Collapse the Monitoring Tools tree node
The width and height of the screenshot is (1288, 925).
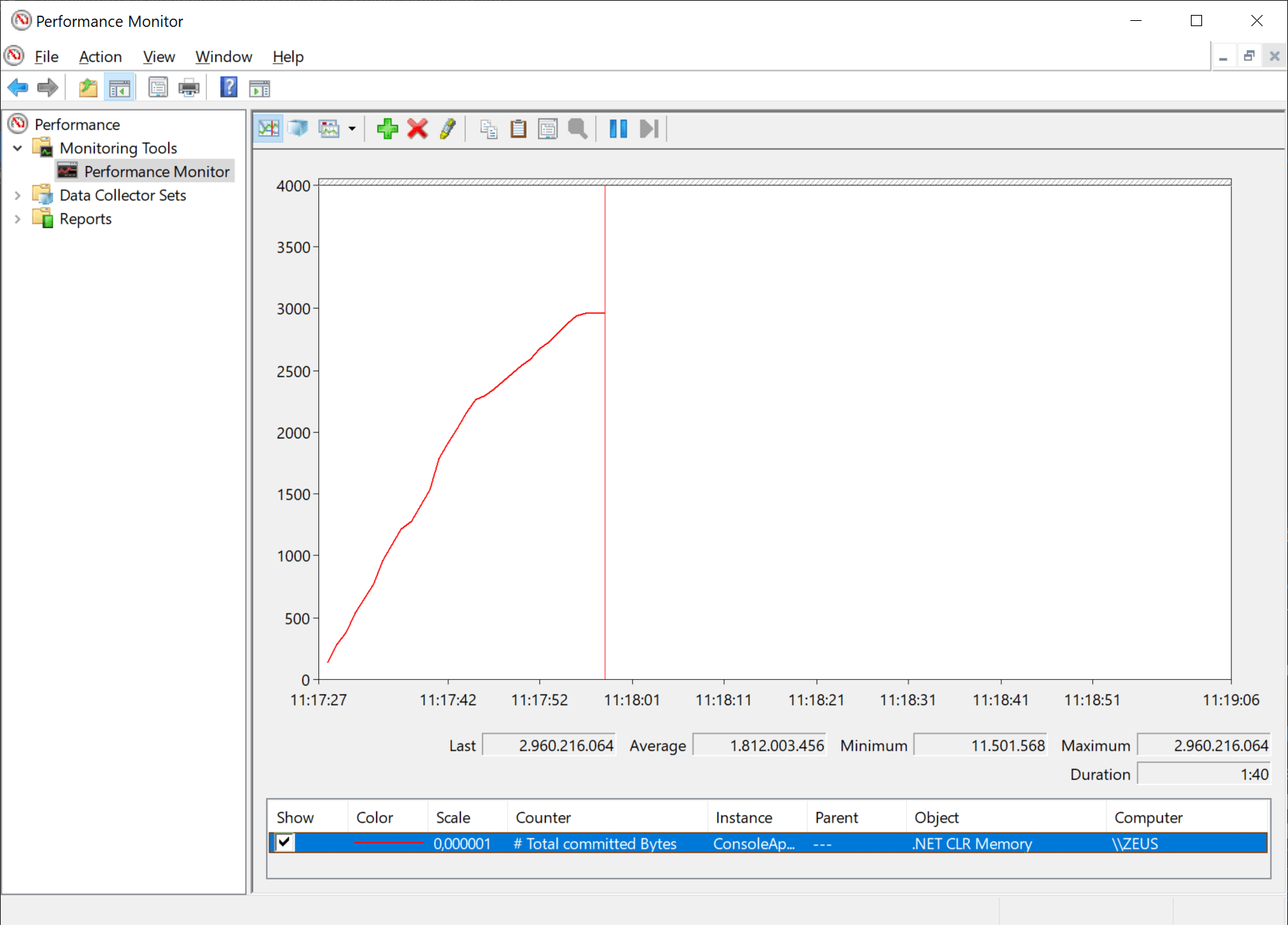(x=18, y=148)
